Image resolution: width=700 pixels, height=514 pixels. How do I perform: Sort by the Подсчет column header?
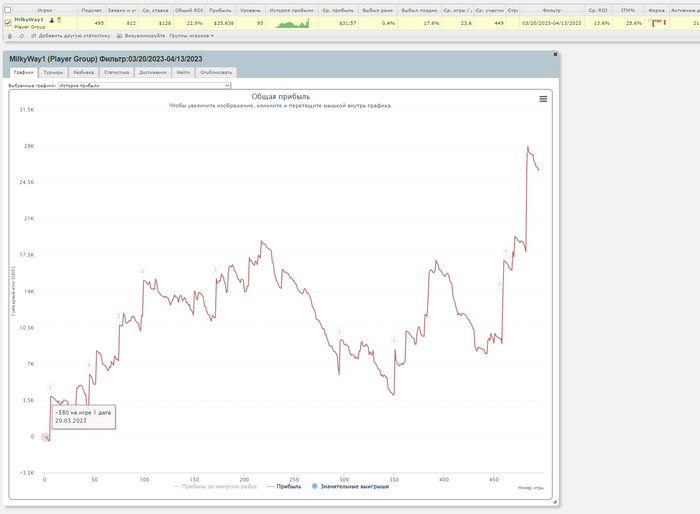(x=92, y=10)
